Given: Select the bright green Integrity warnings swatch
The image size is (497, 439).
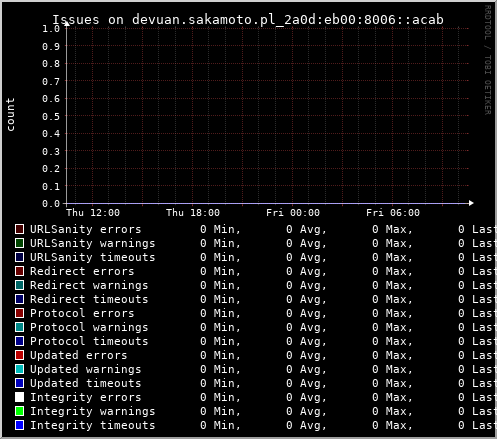Looking at the screenshot, I should [20, 411].
